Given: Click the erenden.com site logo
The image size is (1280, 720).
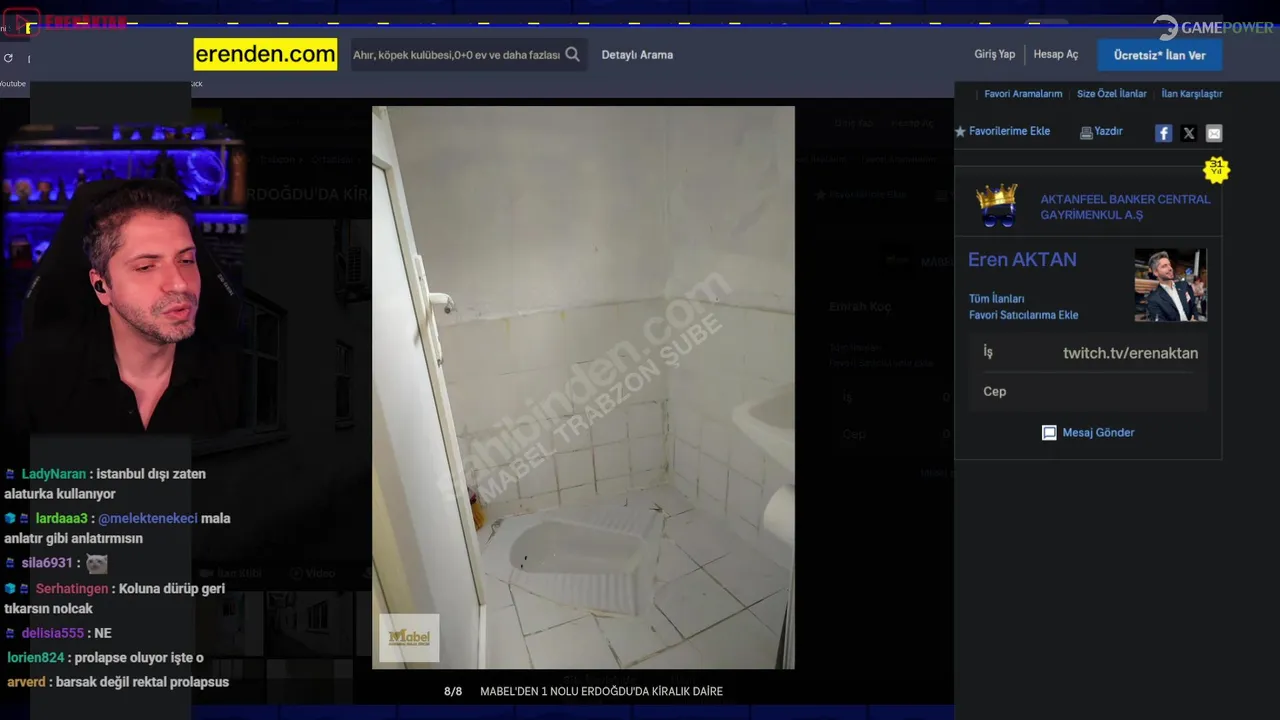Looking at the screenshot, I should [x=265, y=54].
